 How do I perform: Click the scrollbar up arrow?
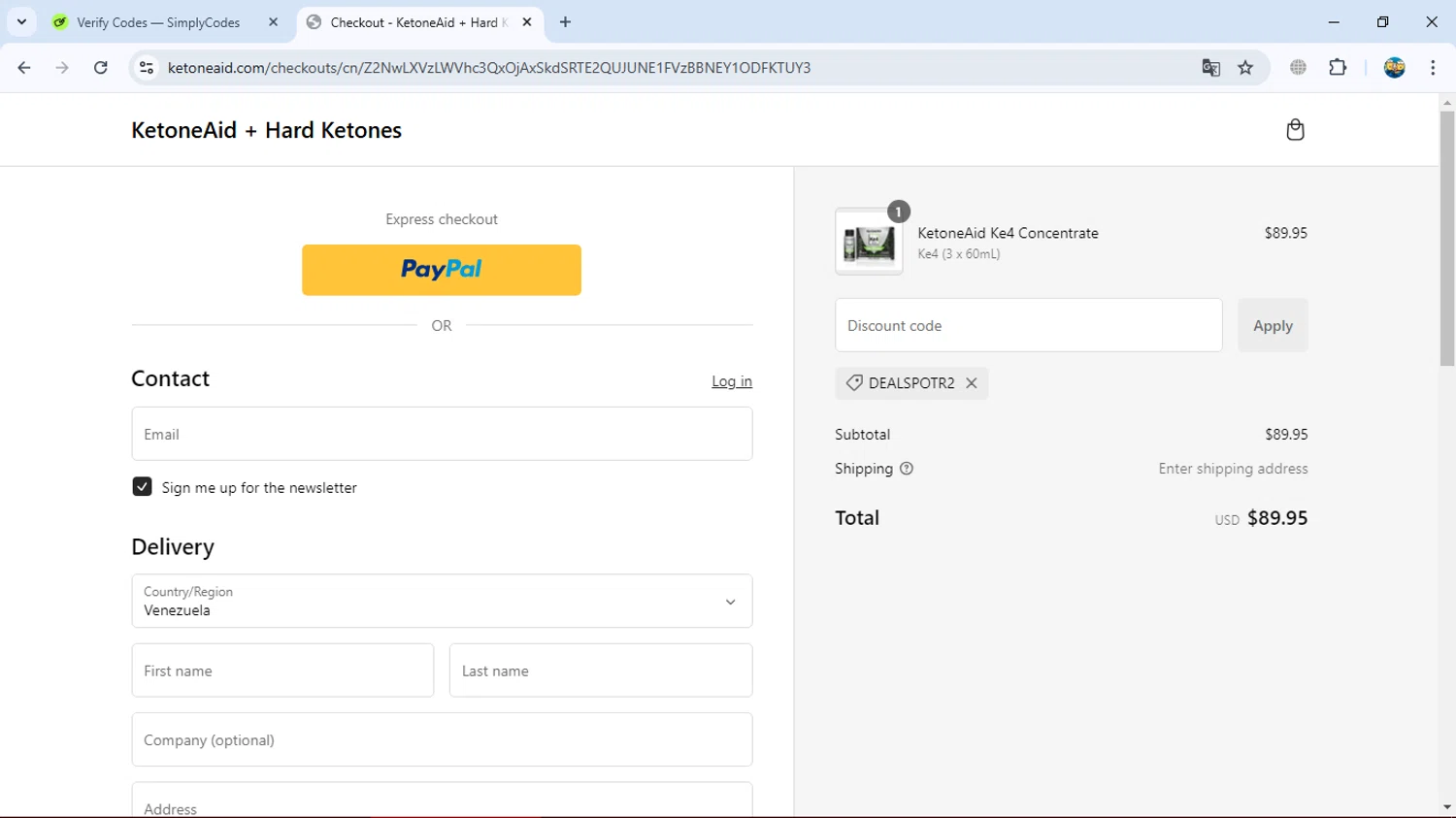click(1447, 102)
